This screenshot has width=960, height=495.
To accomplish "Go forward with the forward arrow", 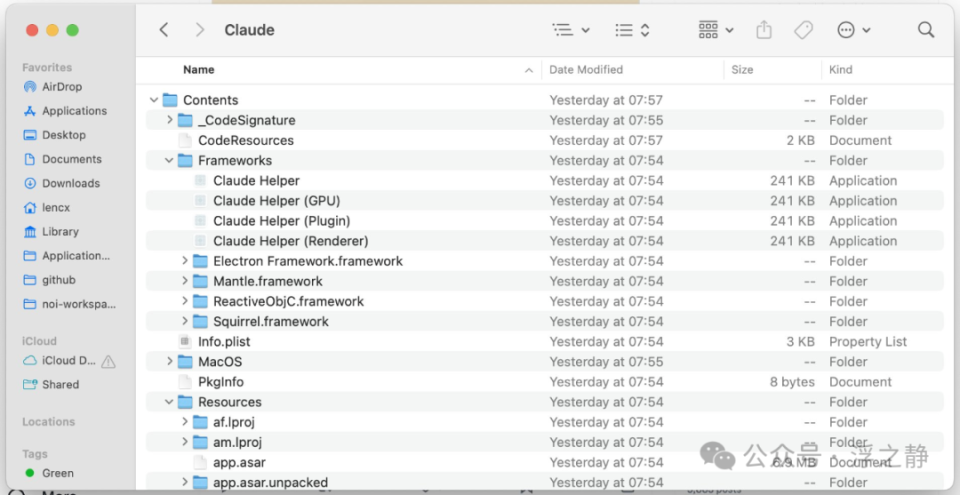I will [x=200, y=30].
